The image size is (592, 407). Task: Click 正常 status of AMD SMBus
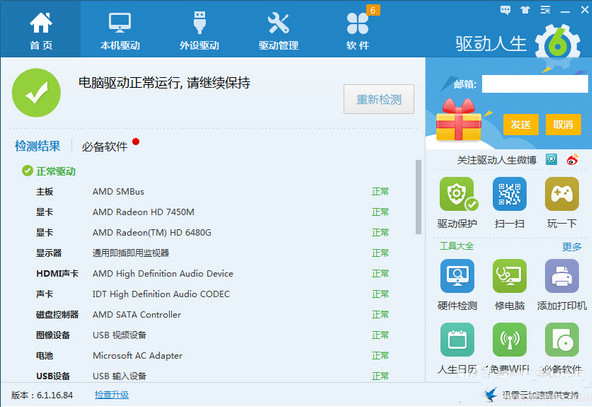[x=380, y=192]
